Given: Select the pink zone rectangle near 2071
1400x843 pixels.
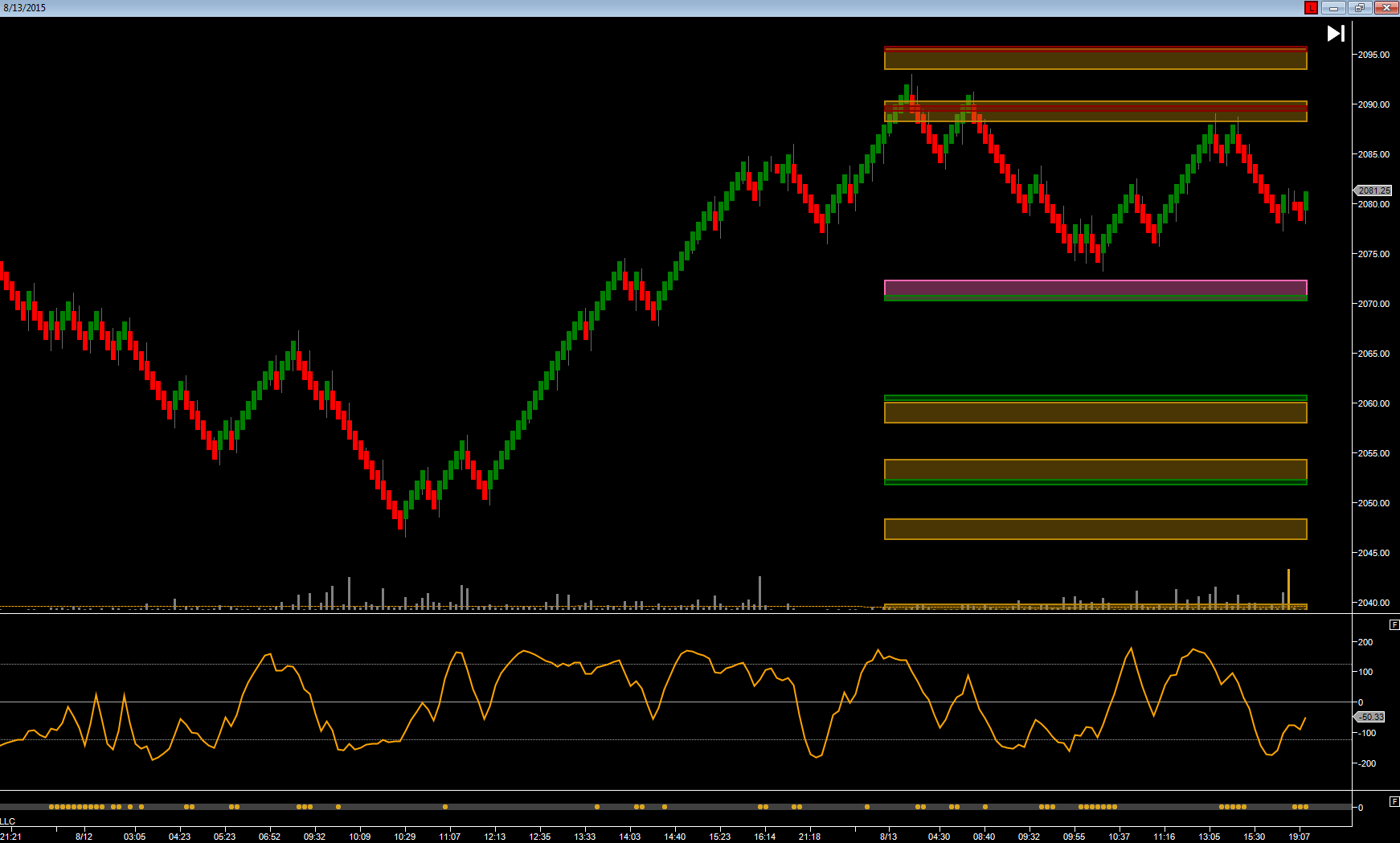Looking at the screenshot, I should click(1095, 288).
